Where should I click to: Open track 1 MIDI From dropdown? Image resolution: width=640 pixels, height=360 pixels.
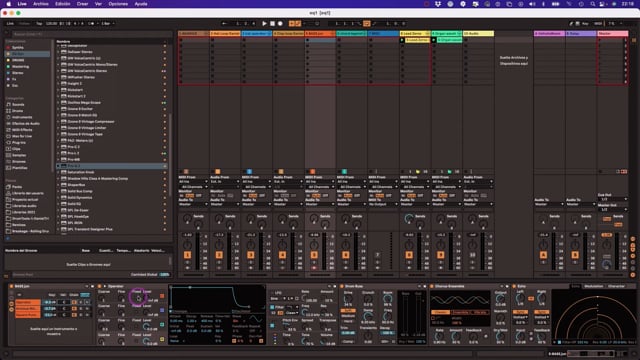tap(193, 182)
